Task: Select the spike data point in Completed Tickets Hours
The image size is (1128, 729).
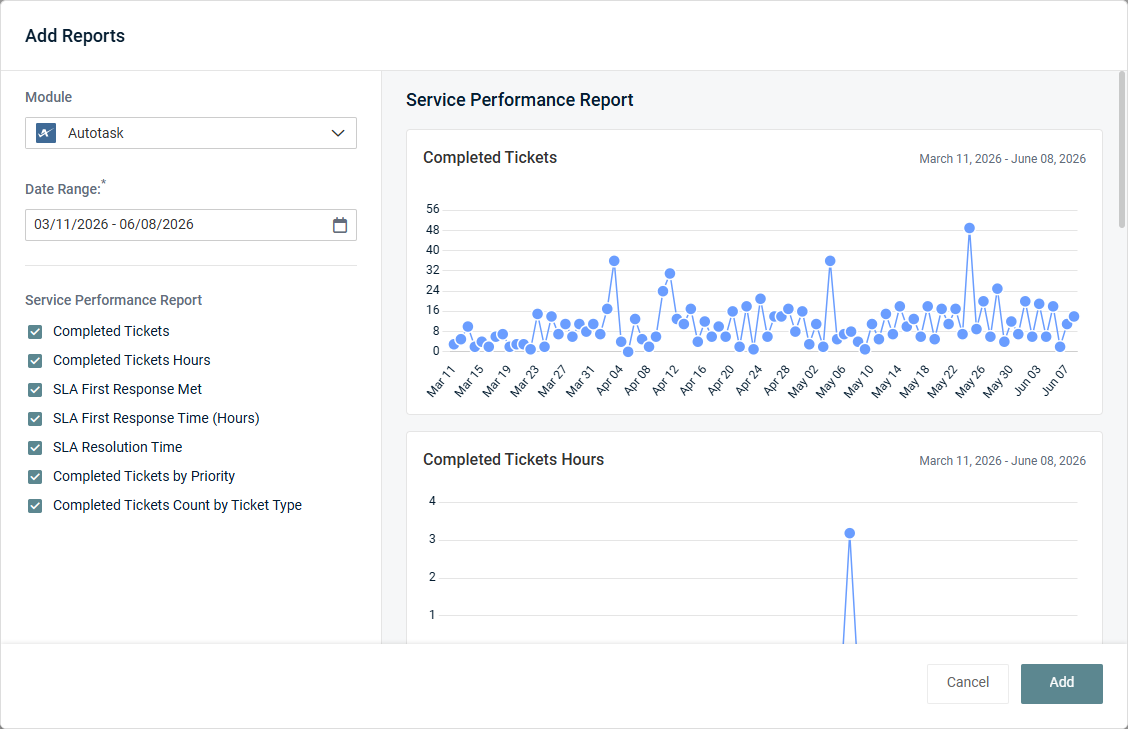Action: [850, 533]
